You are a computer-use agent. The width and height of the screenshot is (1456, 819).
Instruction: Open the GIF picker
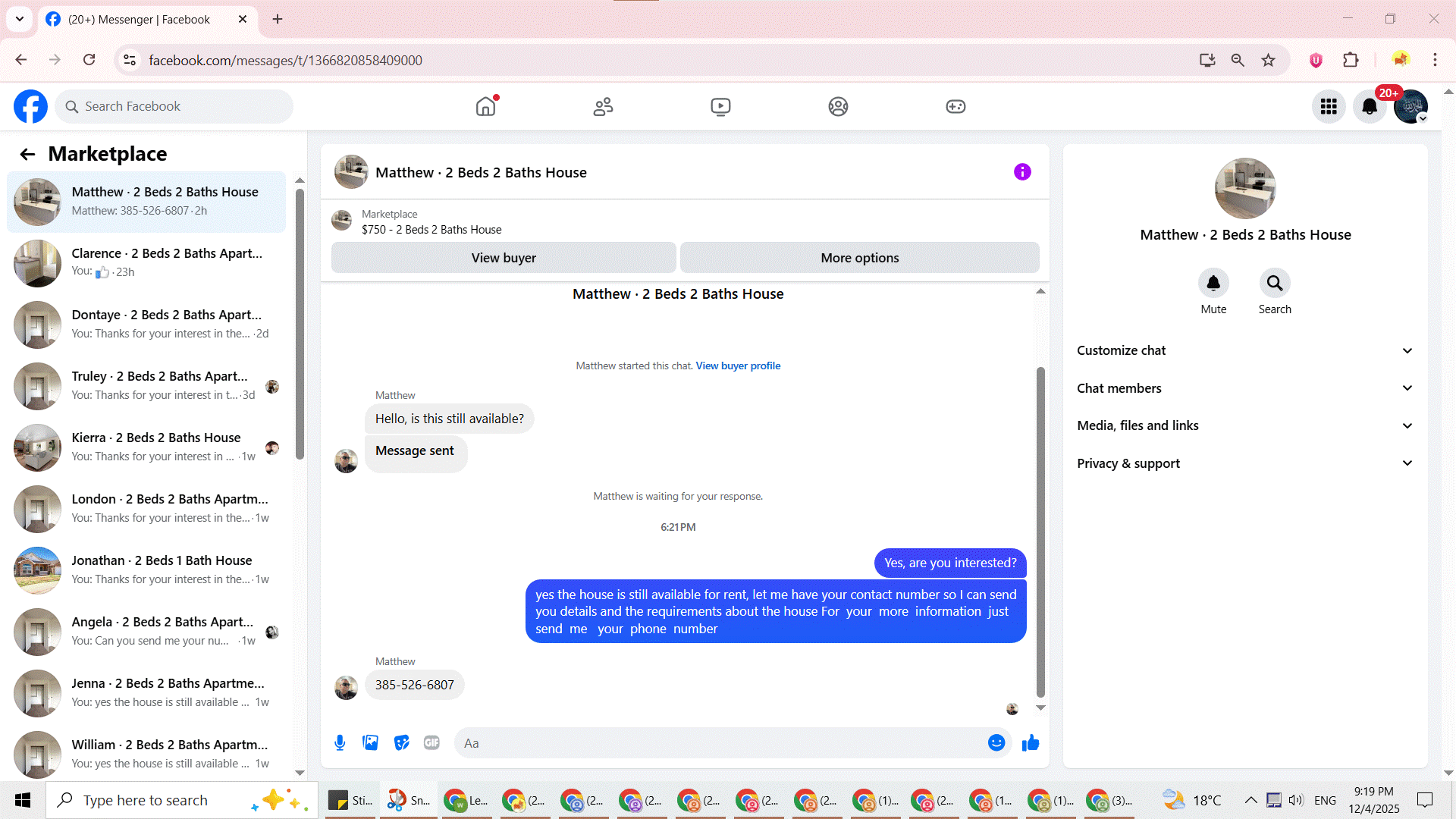click(431, 743)
